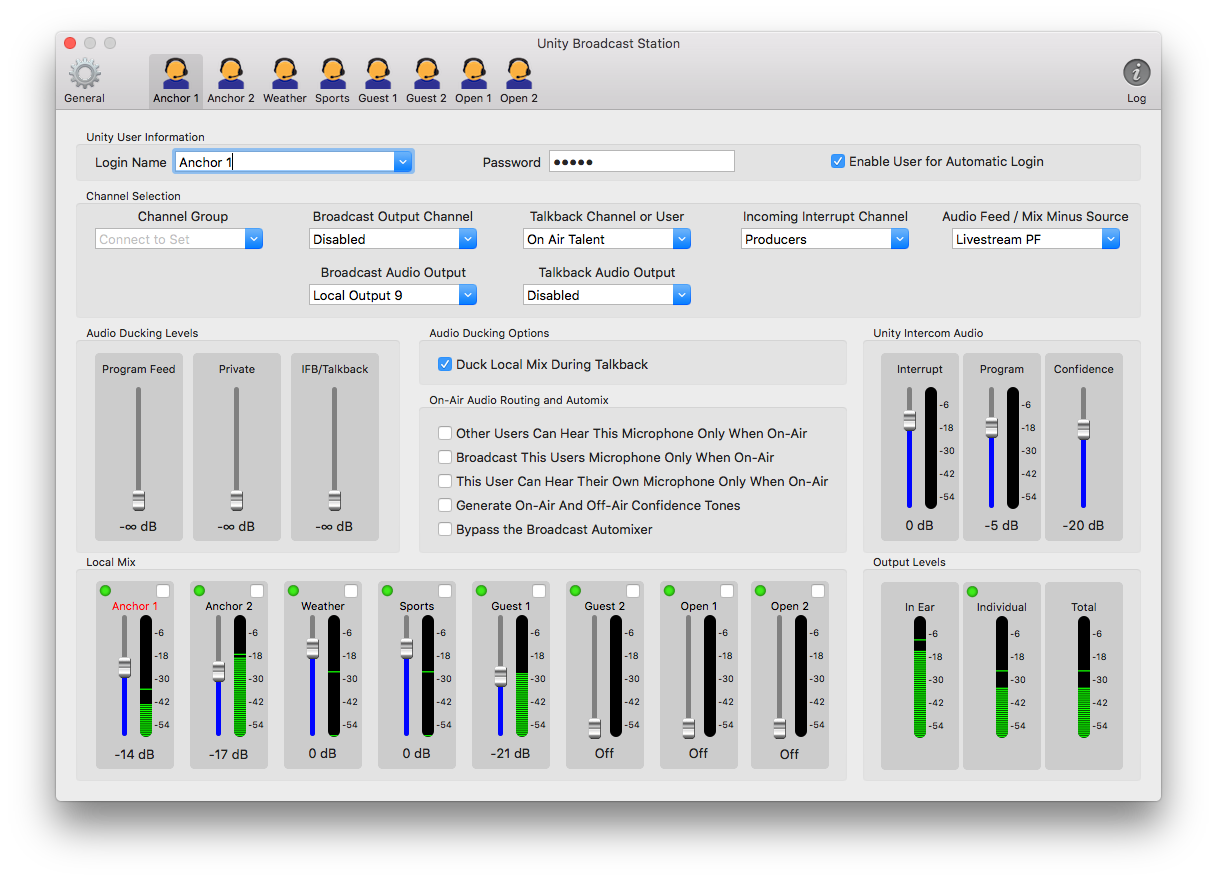Click the Anchor 1 local mix fader handle
Image resolution: width=1217 pixels, height=881 pixels.
point(124,667)
